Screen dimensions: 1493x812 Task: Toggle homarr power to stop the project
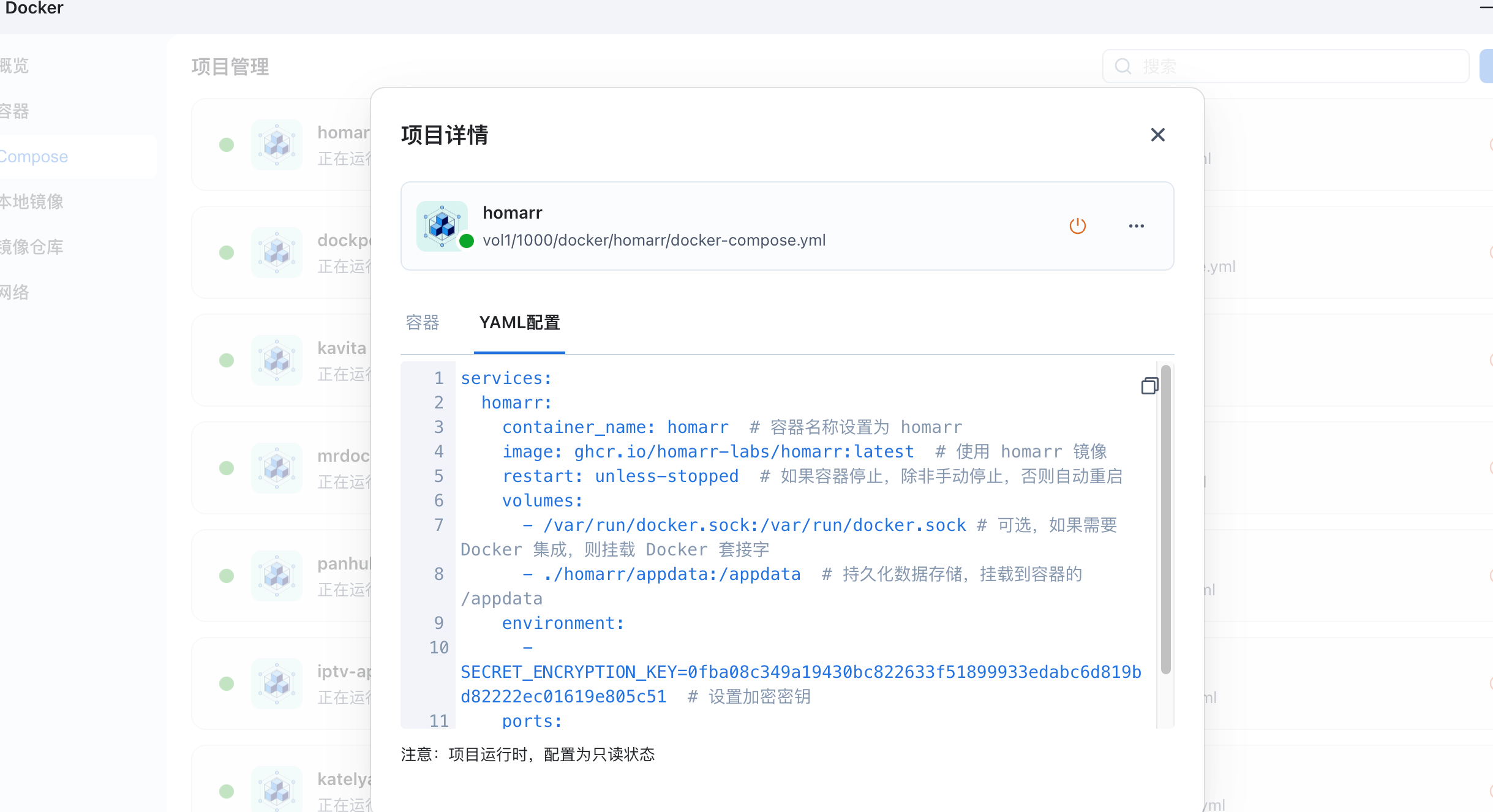click(1077, 226)
